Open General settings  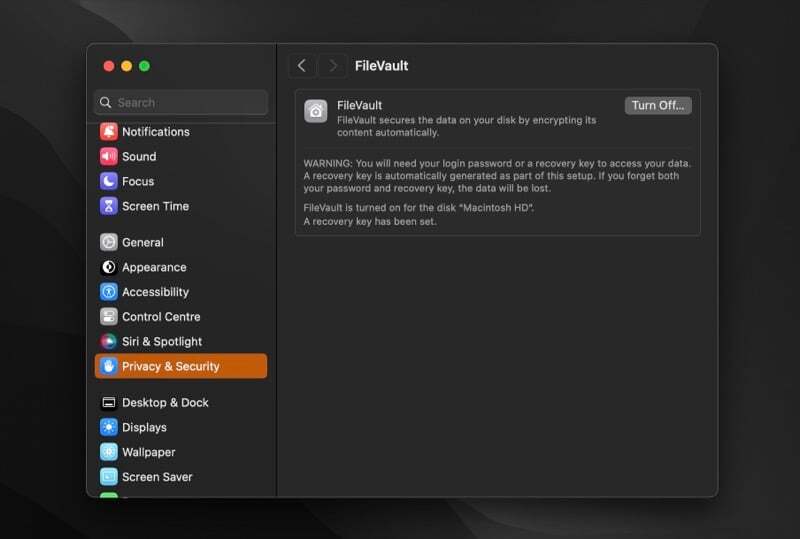[181, 242]
